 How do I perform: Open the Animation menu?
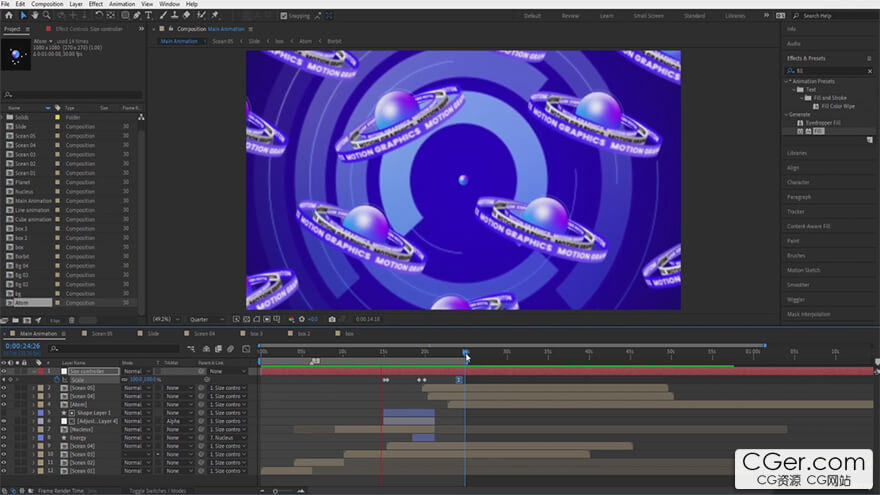122,4
